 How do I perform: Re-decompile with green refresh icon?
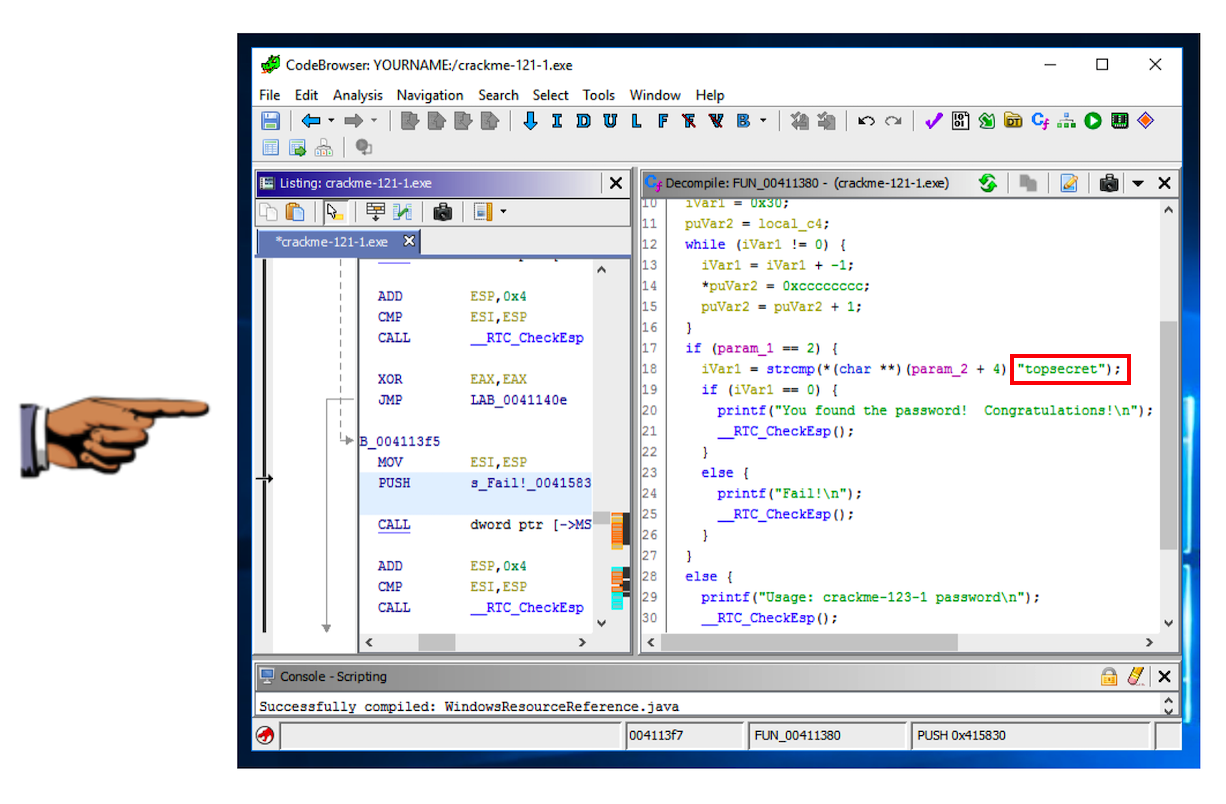click(987, 184)
